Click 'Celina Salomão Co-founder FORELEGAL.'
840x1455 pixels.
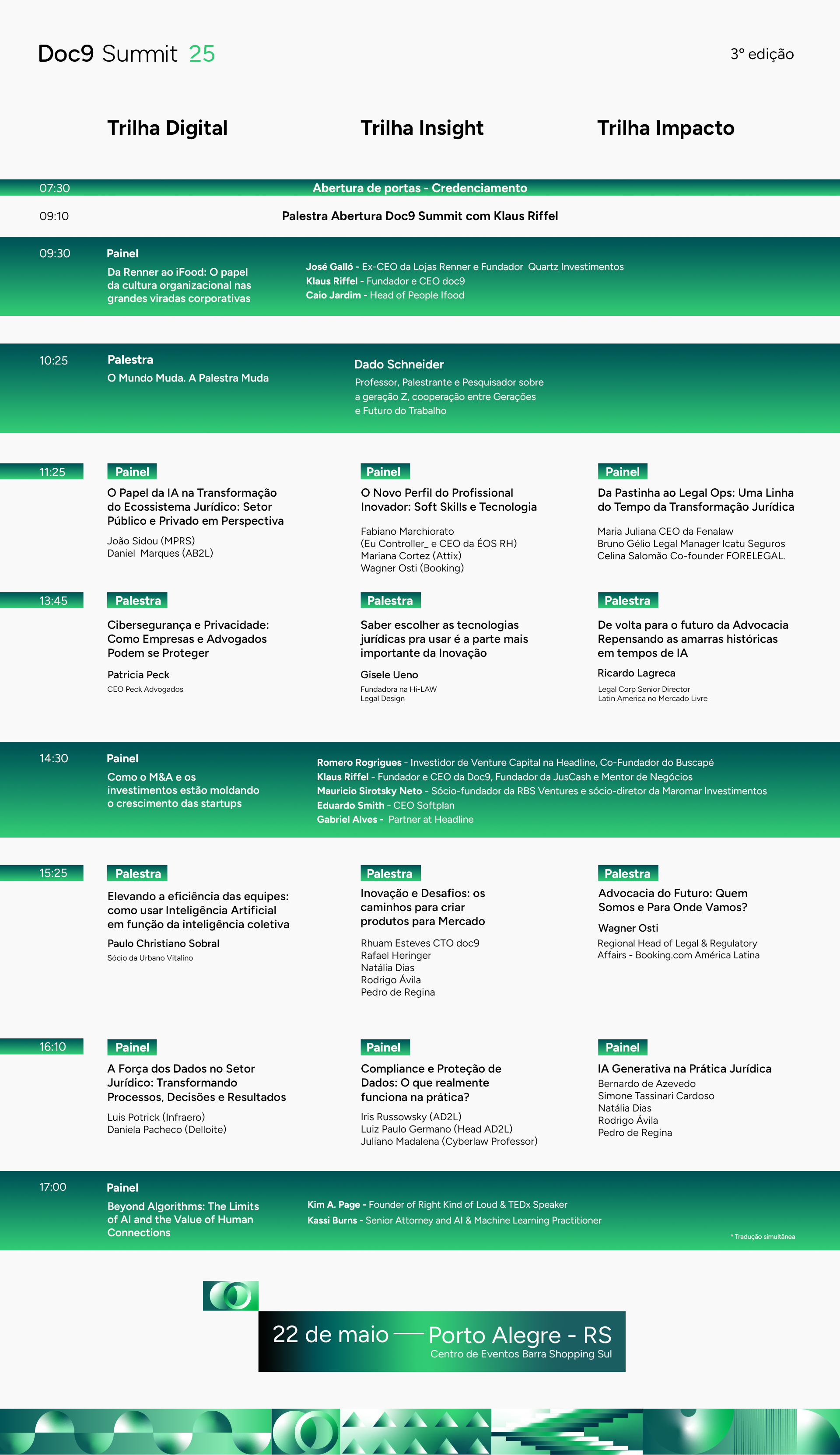click(x=691, y=556)
